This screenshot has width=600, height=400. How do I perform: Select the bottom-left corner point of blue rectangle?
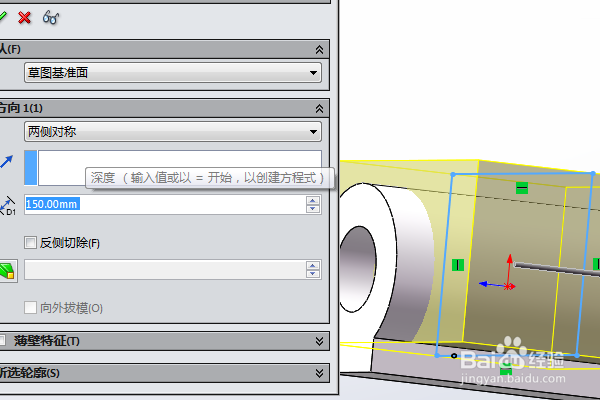tap(437, 356)
